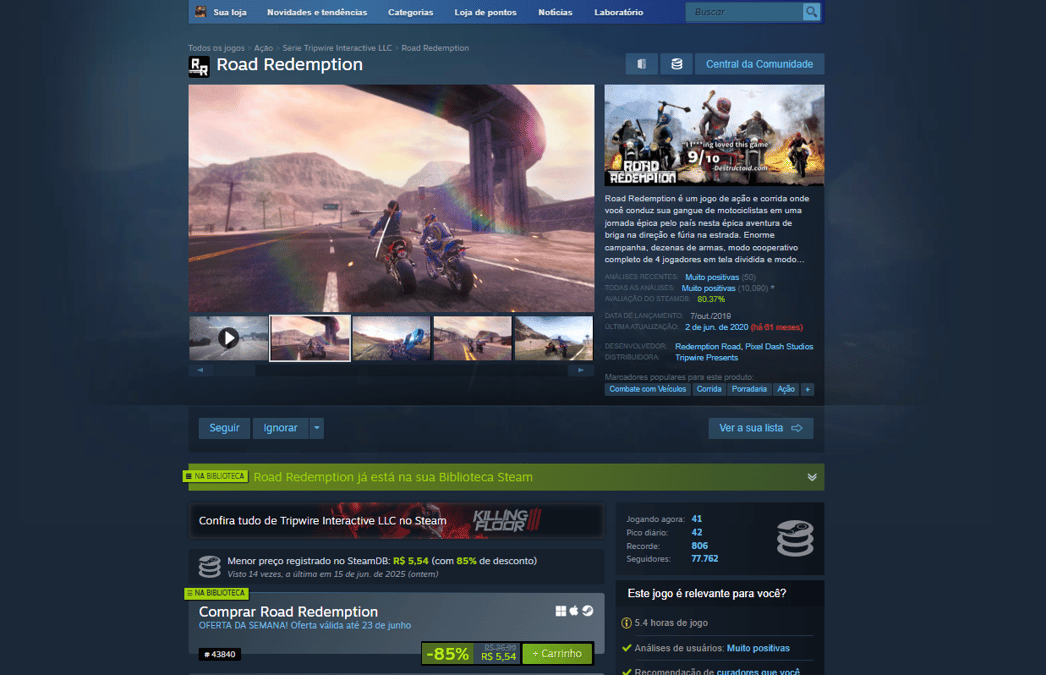Open the Série Tripwire Interactive LLC breadcrumb
The image size is (1046, 675).
click(x=337, y=48)
